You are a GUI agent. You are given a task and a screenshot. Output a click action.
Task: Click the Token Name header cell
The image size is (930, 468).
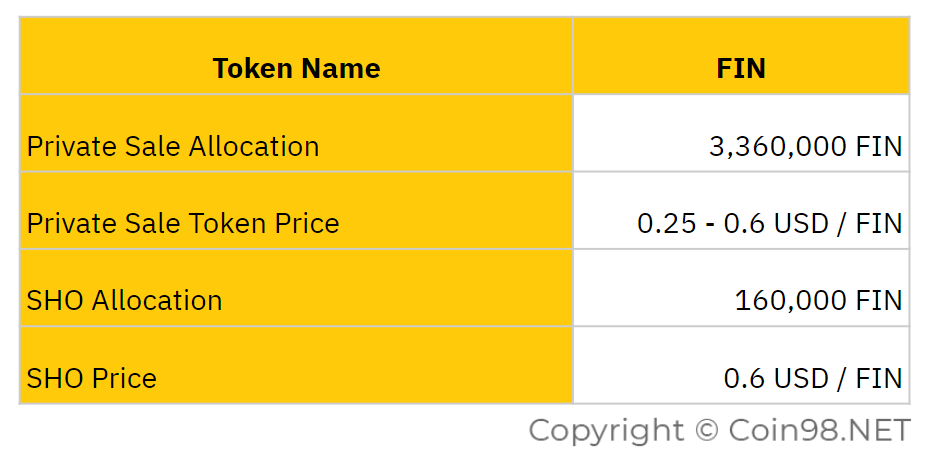tap(296, 56)
